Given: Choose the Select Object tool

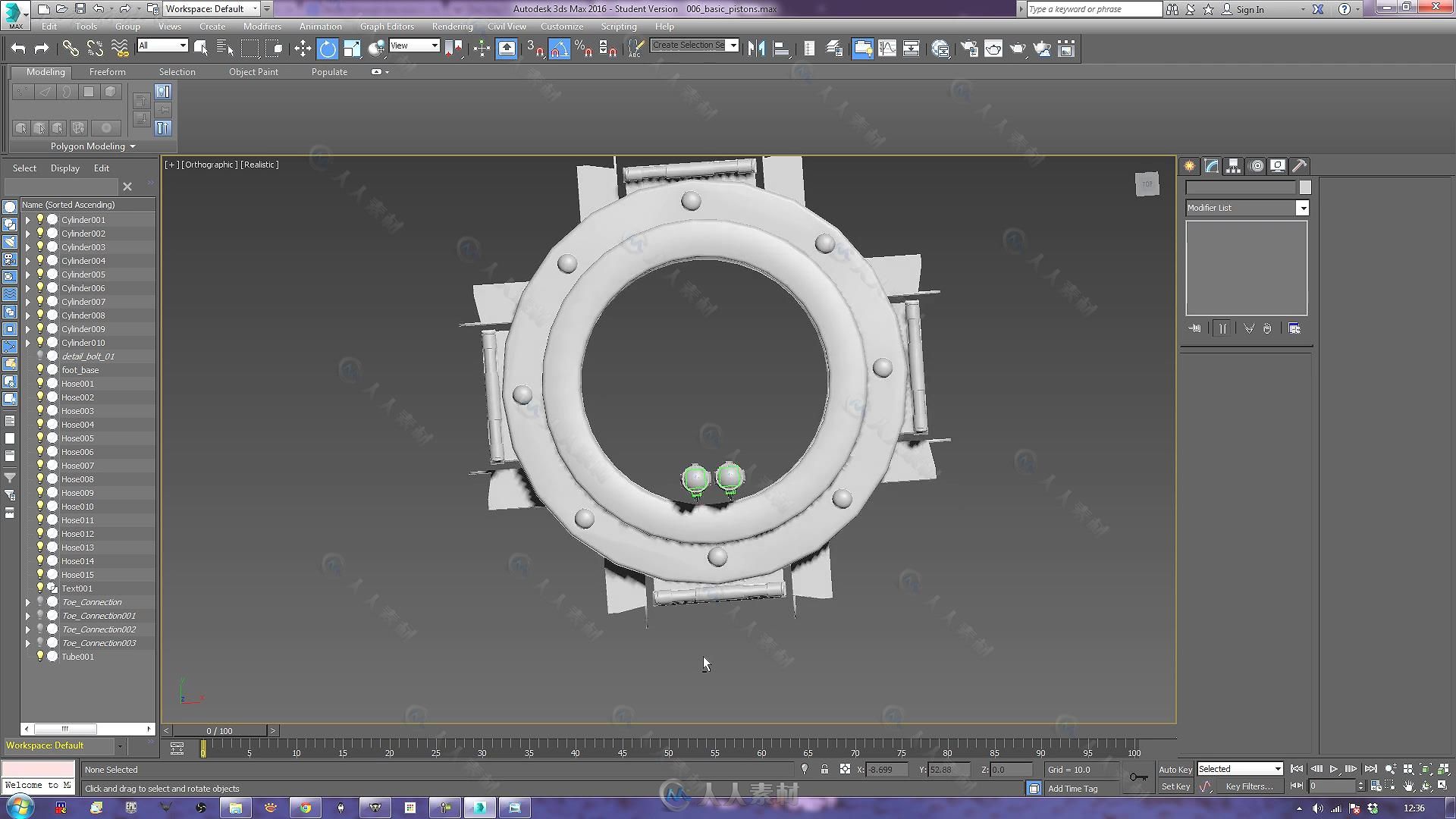Looking at the screenshot, I should pos(201,49).
